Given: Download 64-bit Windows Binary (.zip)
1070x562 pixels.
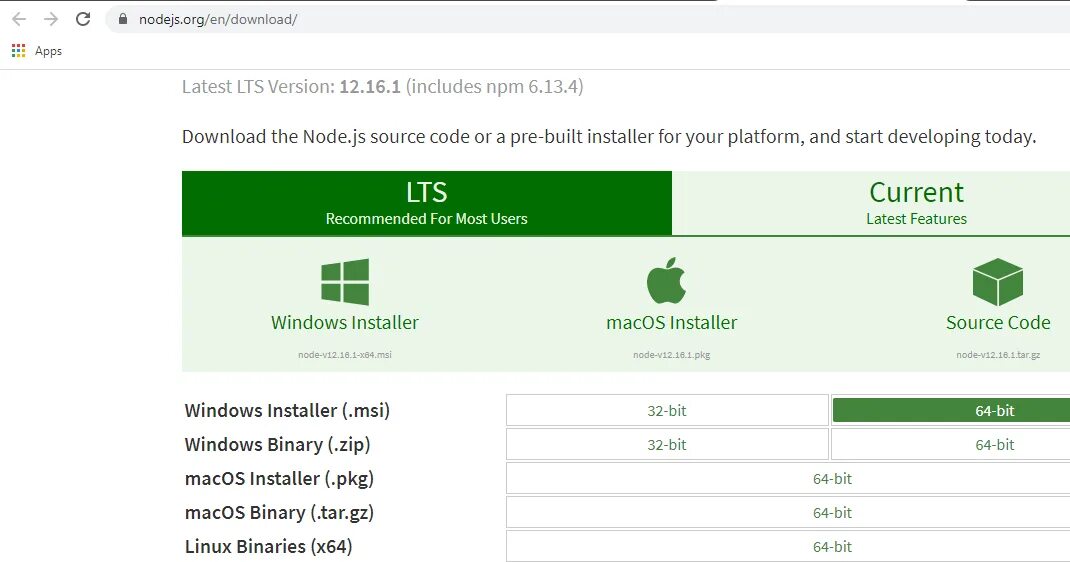Looking at the screenshot, I should (x=951, y=445).
